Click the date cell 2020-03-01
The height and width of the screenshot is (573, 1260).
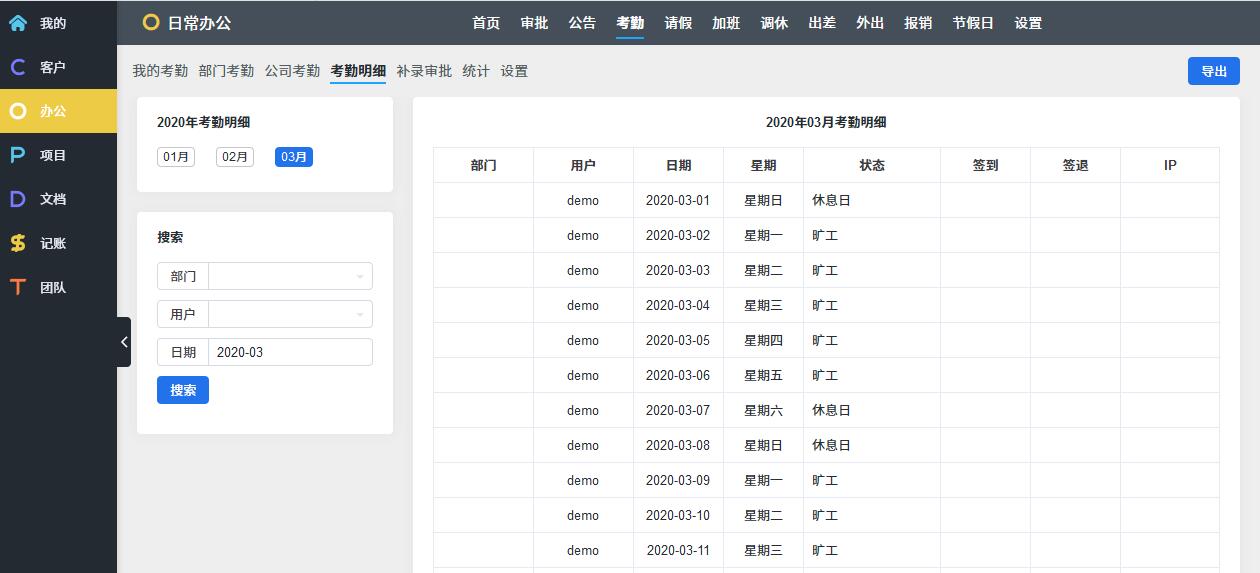pyautogui.click(x=678, y=200)
